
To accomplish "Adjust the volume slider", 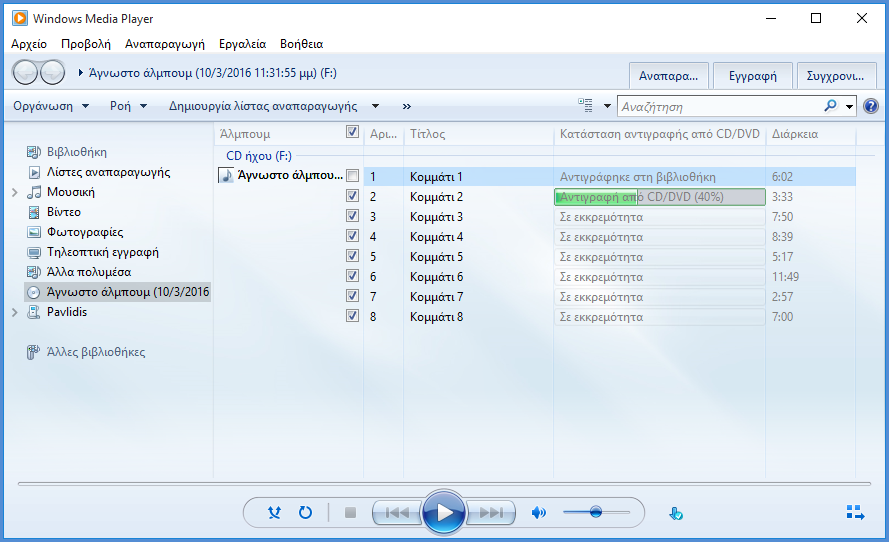I will (596, 513).
